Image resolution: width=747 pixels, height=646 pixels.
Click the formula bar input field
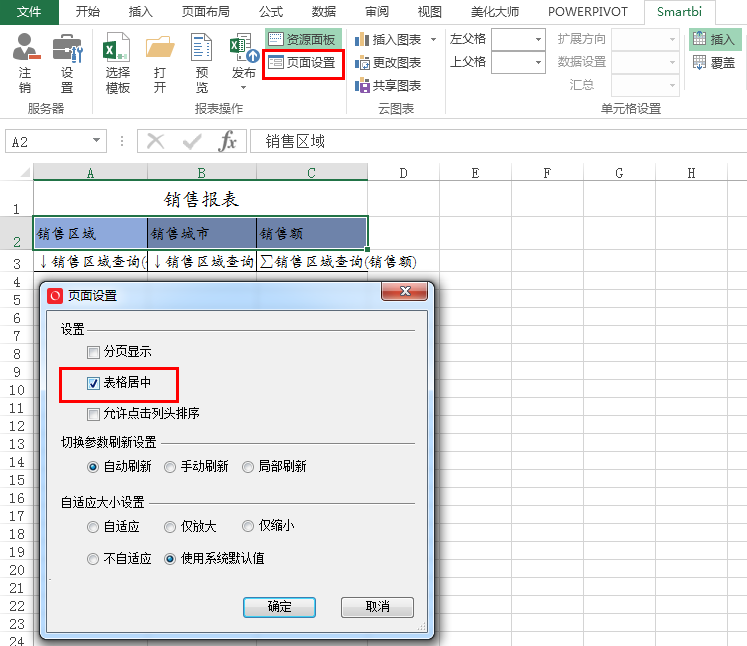[498, 141]
